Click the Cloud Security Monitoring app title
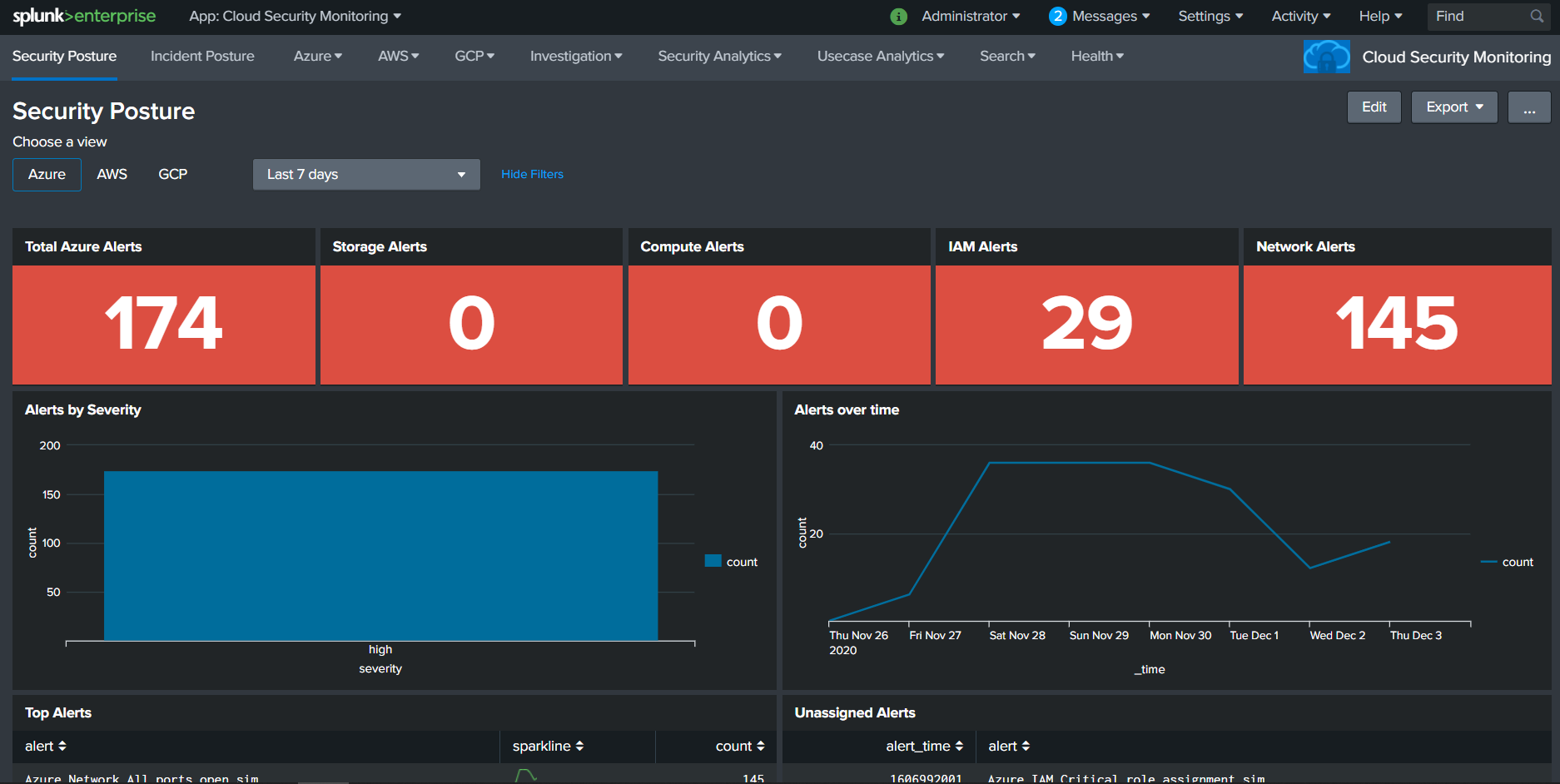This screenshot has width=1560, height=784. pyautogui.click(x=1456, y=57)
